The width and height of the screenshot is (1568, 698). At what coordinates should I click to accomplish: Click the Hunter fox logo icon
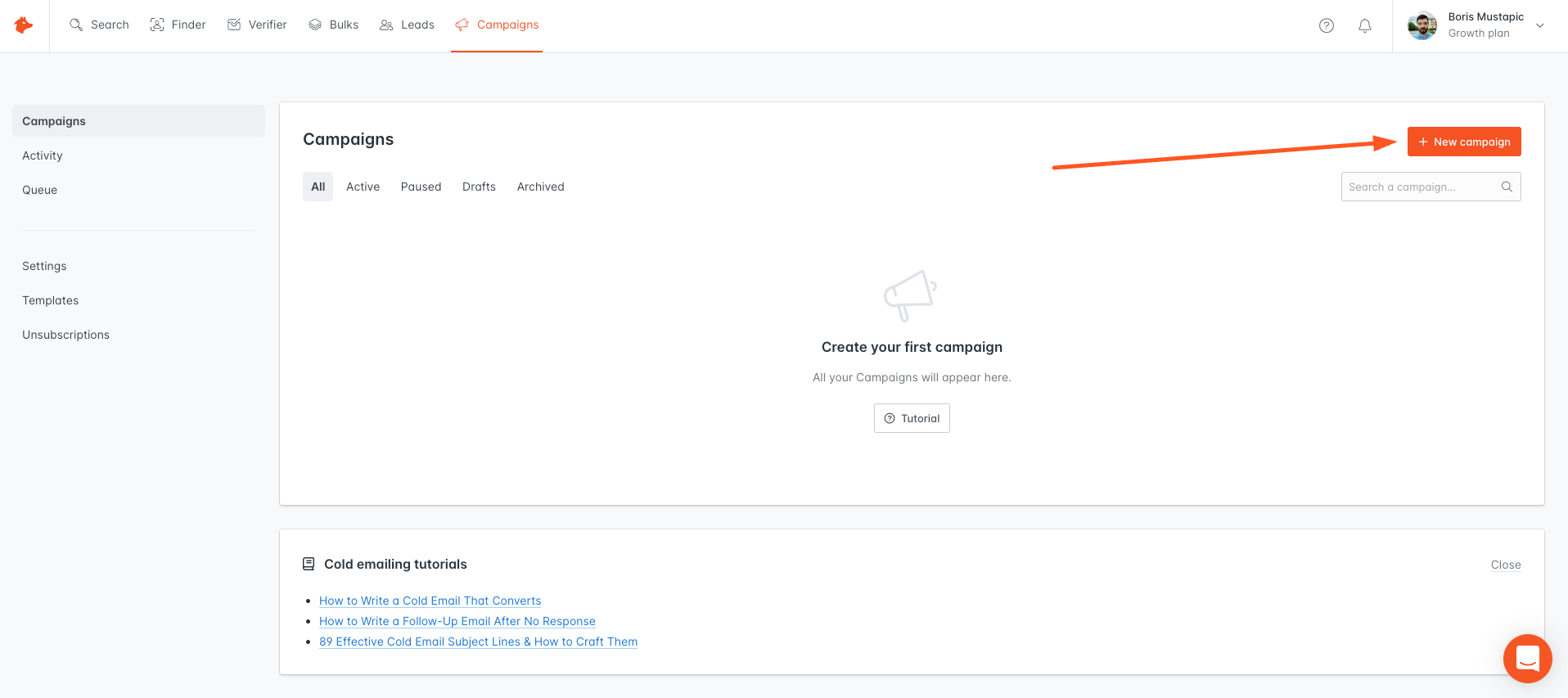click(x=24, y=25)
